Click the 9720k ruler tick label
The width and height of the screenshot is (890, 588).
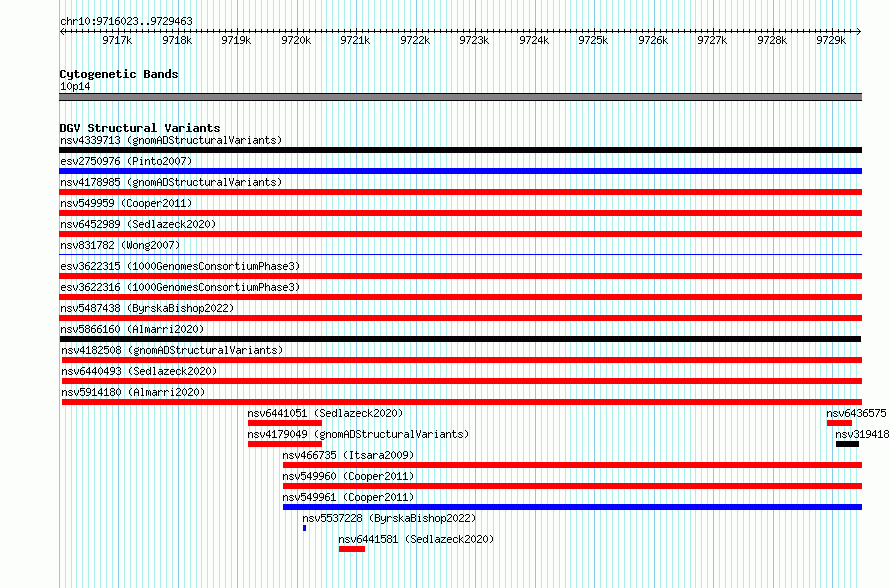click(296, 40)
